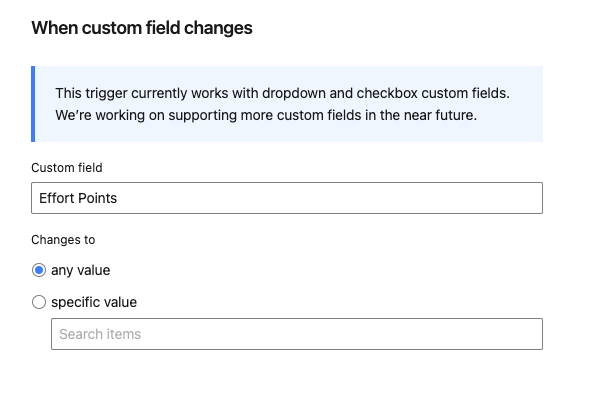The height and width of the screenshot is (405, 602).
Task: Click the "specific value" label text
Action: 94,302
